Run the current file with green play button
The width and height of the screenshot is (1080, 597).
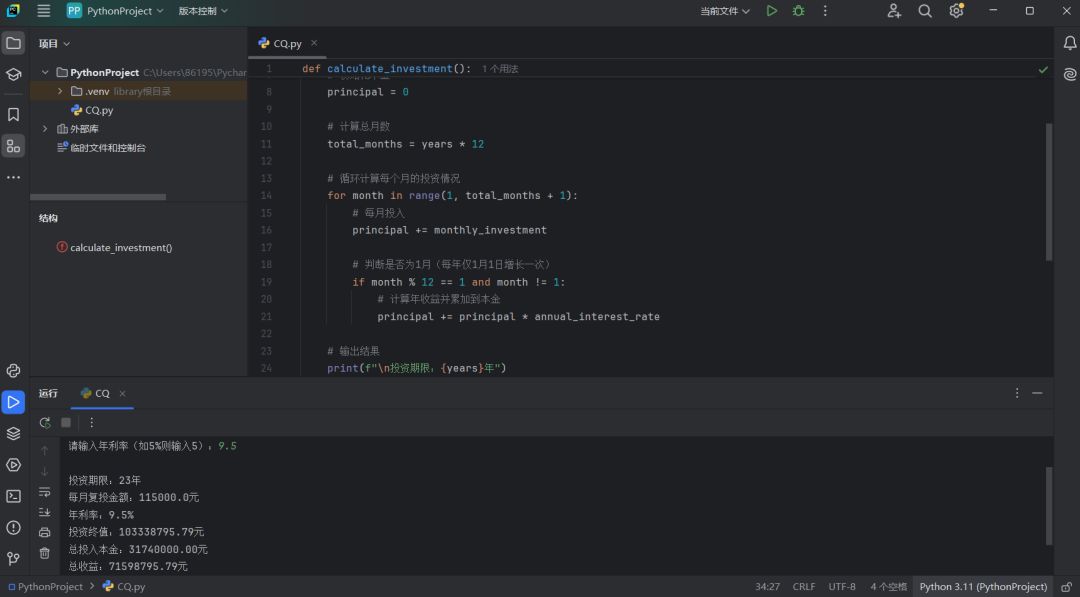pos(771,11)
